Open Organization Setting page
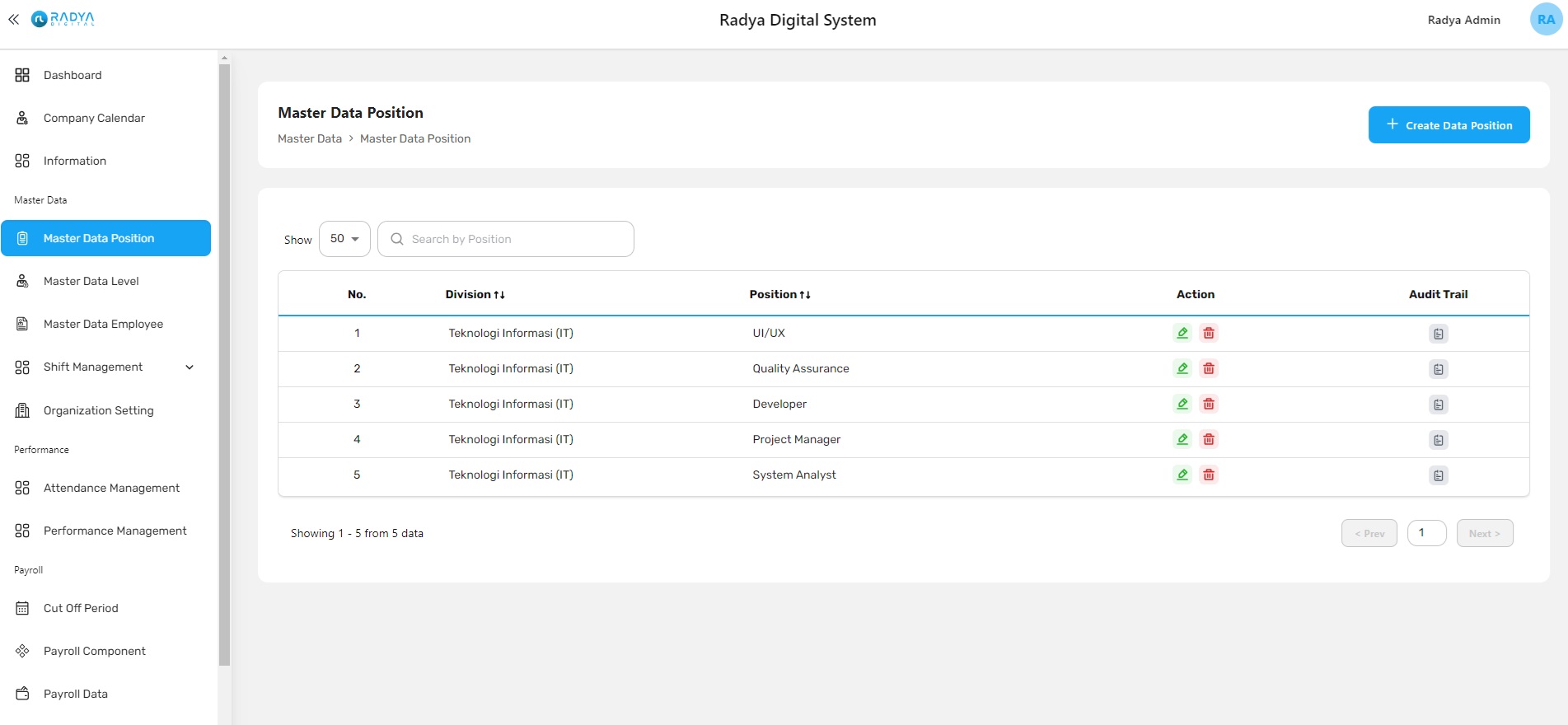Viewport: 1568px width, 725px height. click(105, 410)
